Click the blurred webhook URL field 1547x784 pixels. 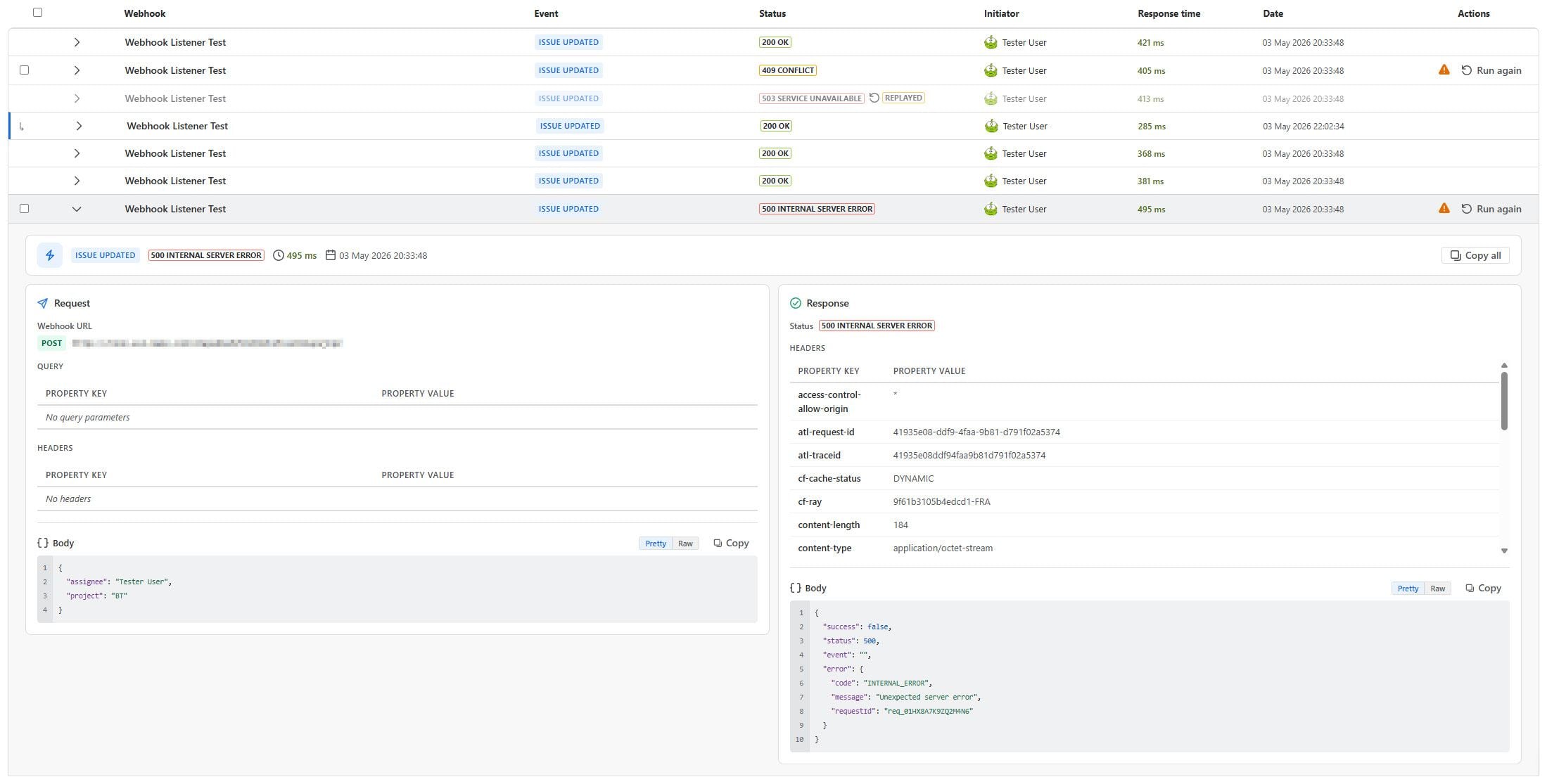pos(208,343)
